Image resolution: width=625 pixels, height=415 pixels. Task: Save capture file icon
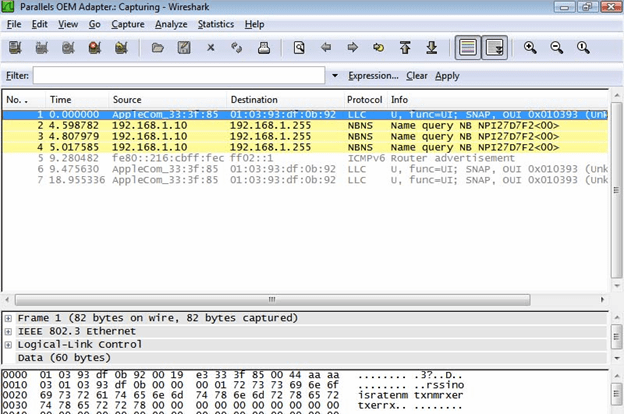(x=184, y=48)
